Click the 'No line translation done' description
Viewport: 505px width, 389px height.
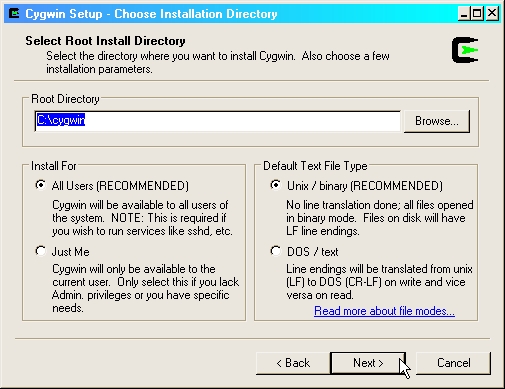point(380,218)
